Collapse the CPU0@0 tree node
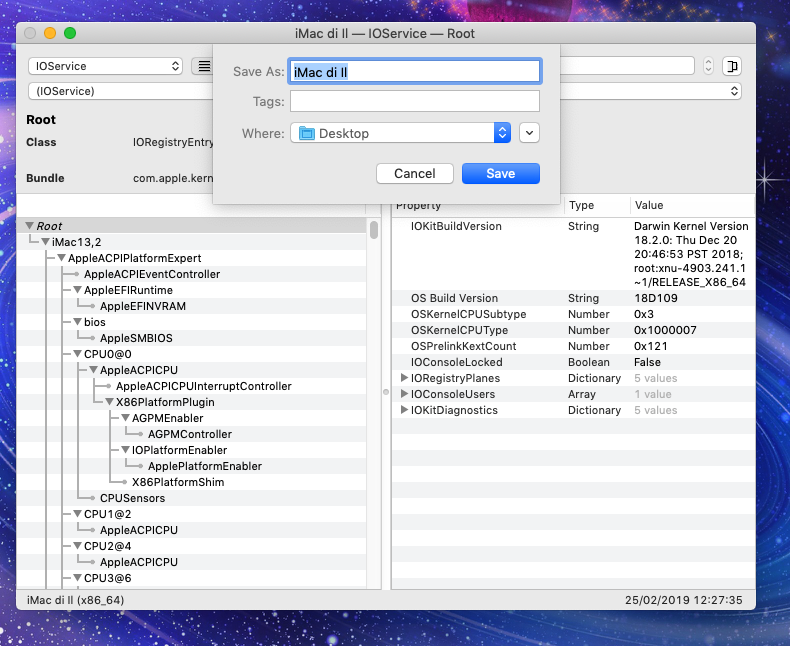The height and width of the screenshot is (646, 790). 77,354
